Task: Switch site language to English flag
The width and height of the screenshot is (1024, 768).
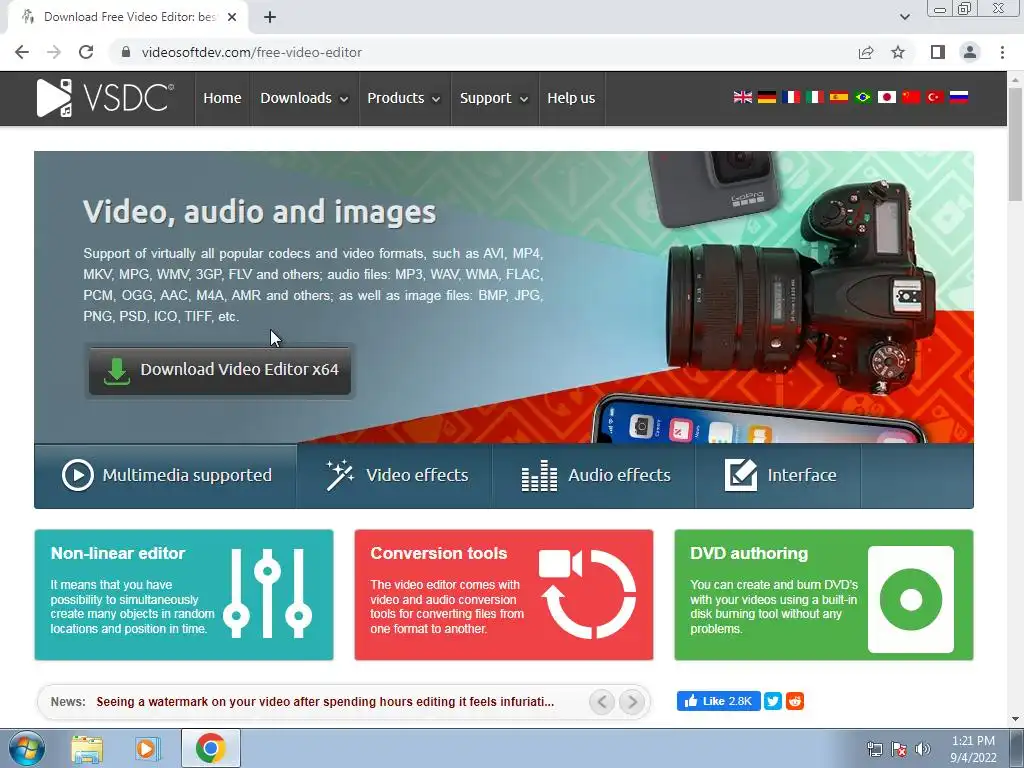Action: point(743,97)
